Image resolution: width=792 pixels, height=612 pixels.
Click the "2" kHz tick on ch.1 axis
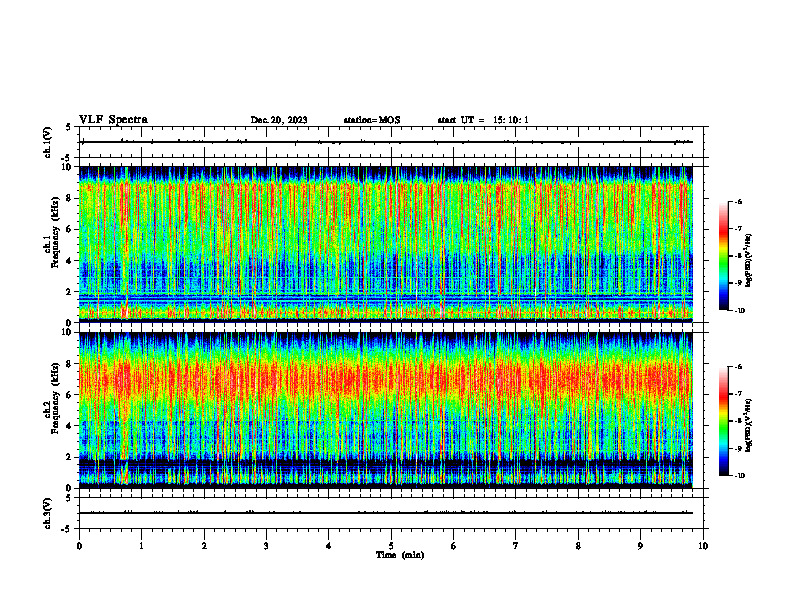pyautogui.click(x=70, y=292)
